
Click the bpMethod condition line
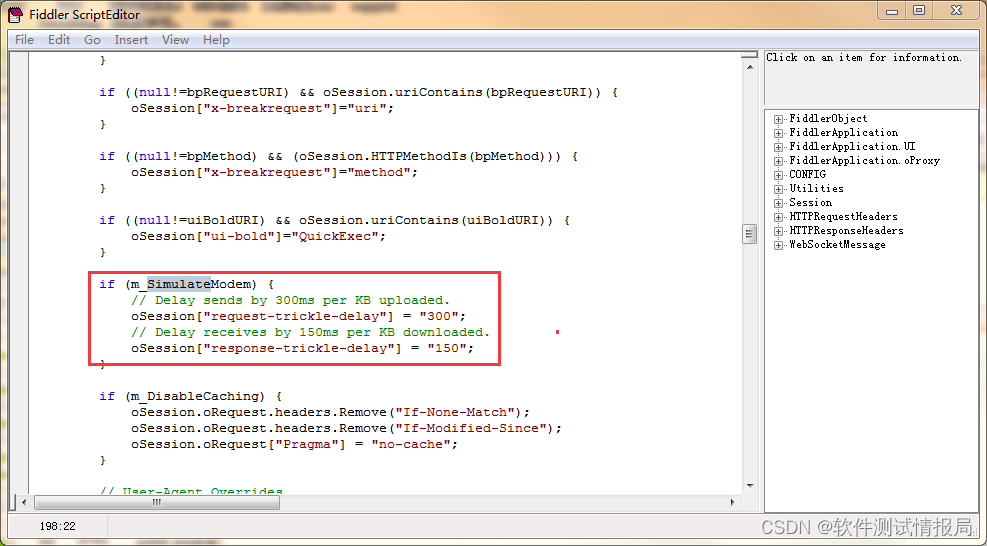tap(339, 156)
